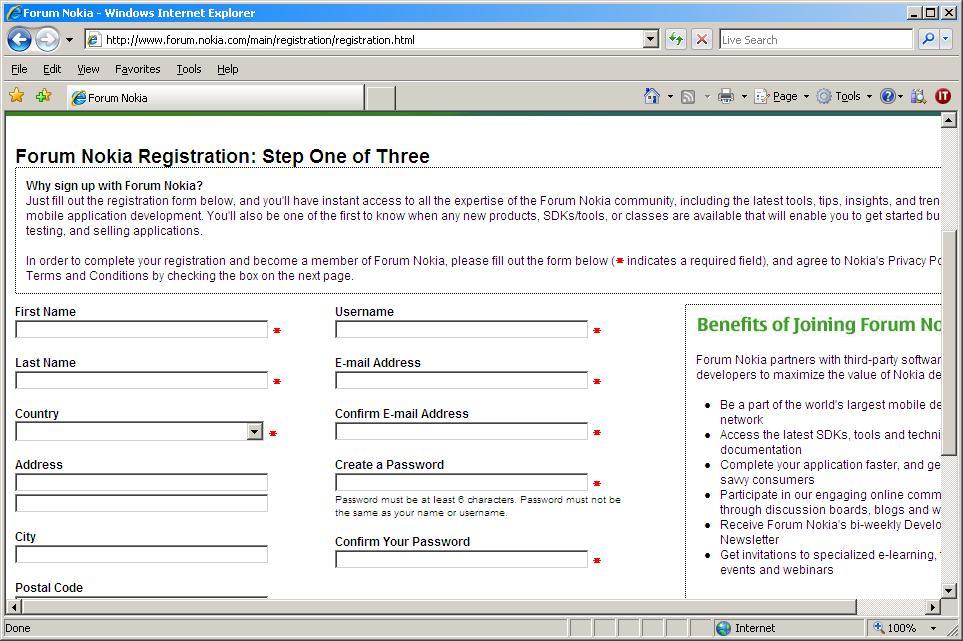This screenshot has height=641, width=963.
Task: Click the Refresh page icon
Action: click(676, 40)
